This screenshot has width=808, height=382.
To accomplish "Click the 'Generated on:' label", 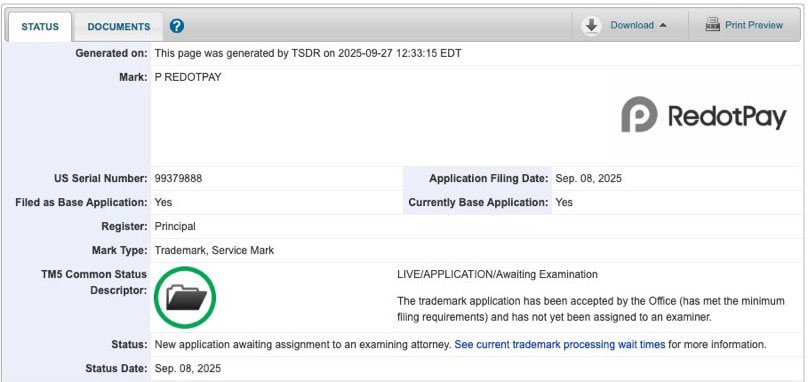I will (x=111, y=54).
